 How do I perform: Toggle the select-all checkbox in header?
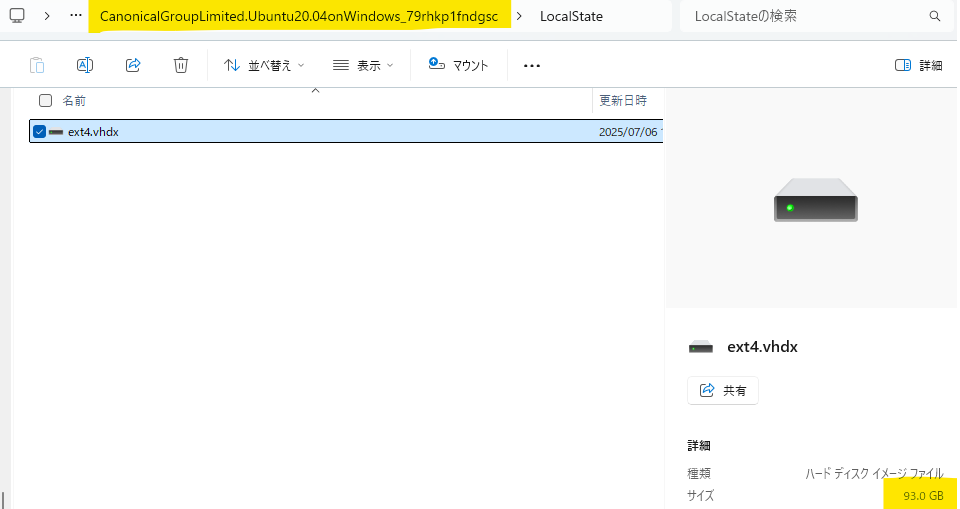coord(45,100)
